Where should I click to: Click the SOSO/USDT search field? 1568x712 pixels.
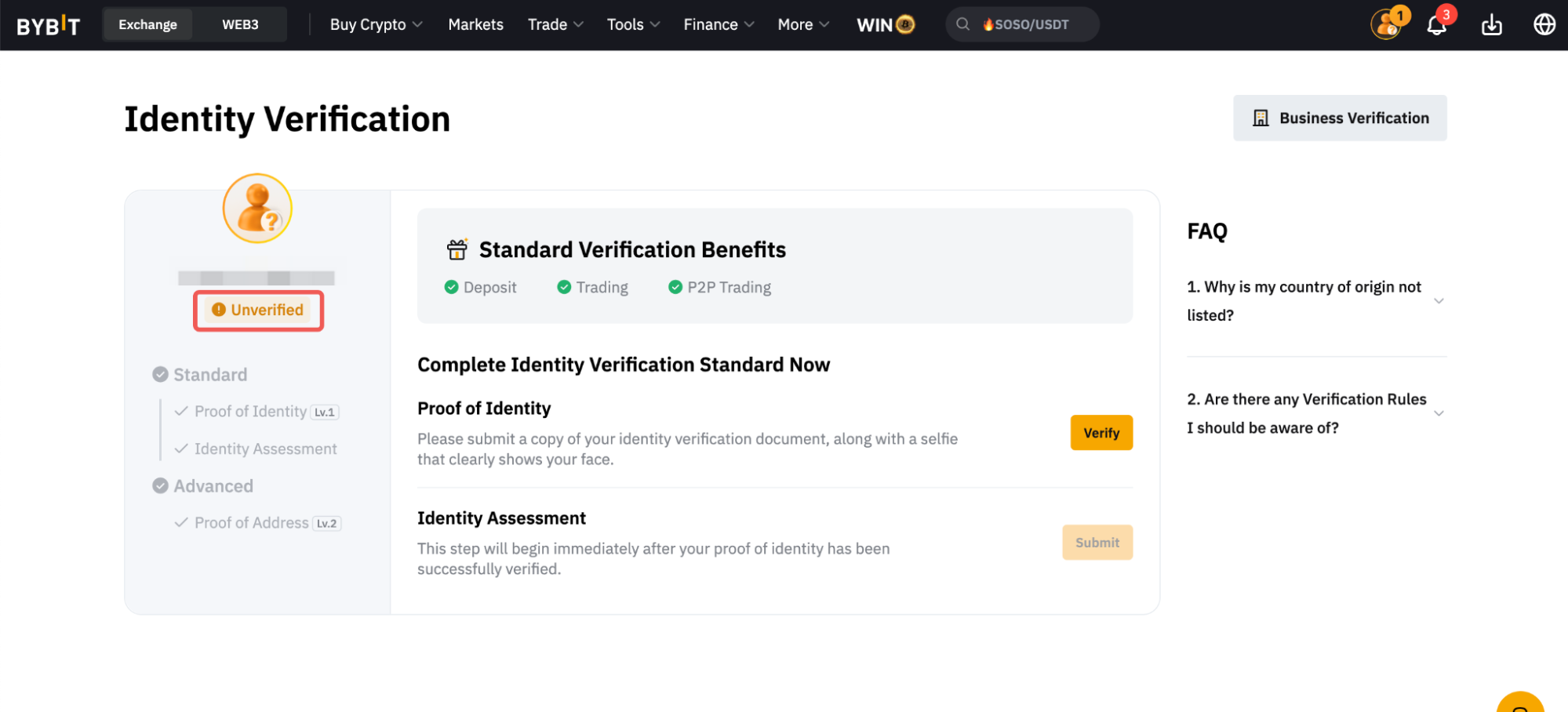[x=1022, y=25]
